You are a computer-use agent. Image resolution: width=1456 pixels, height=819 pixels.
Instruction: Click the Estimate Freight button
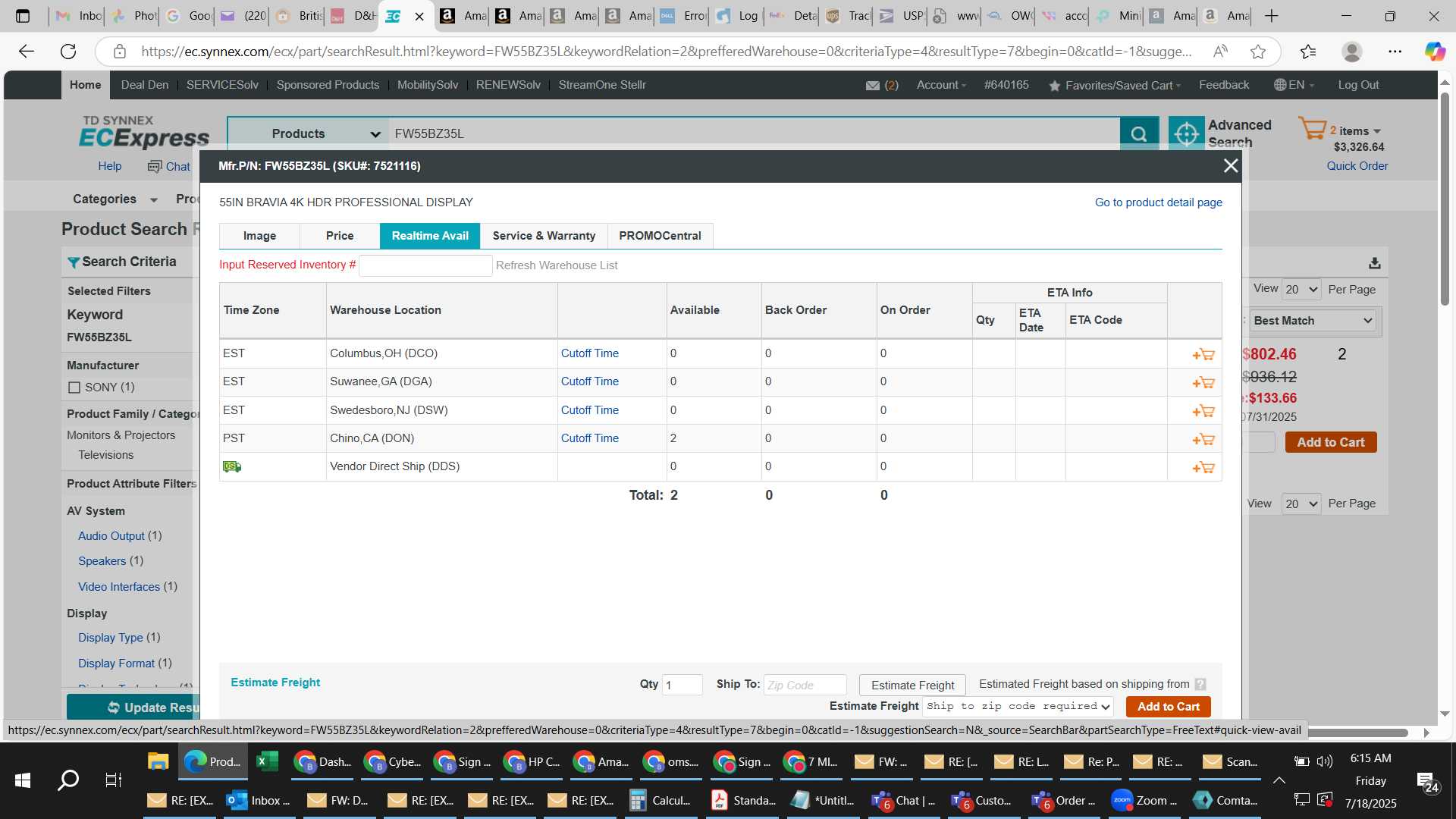click(912, 685)
